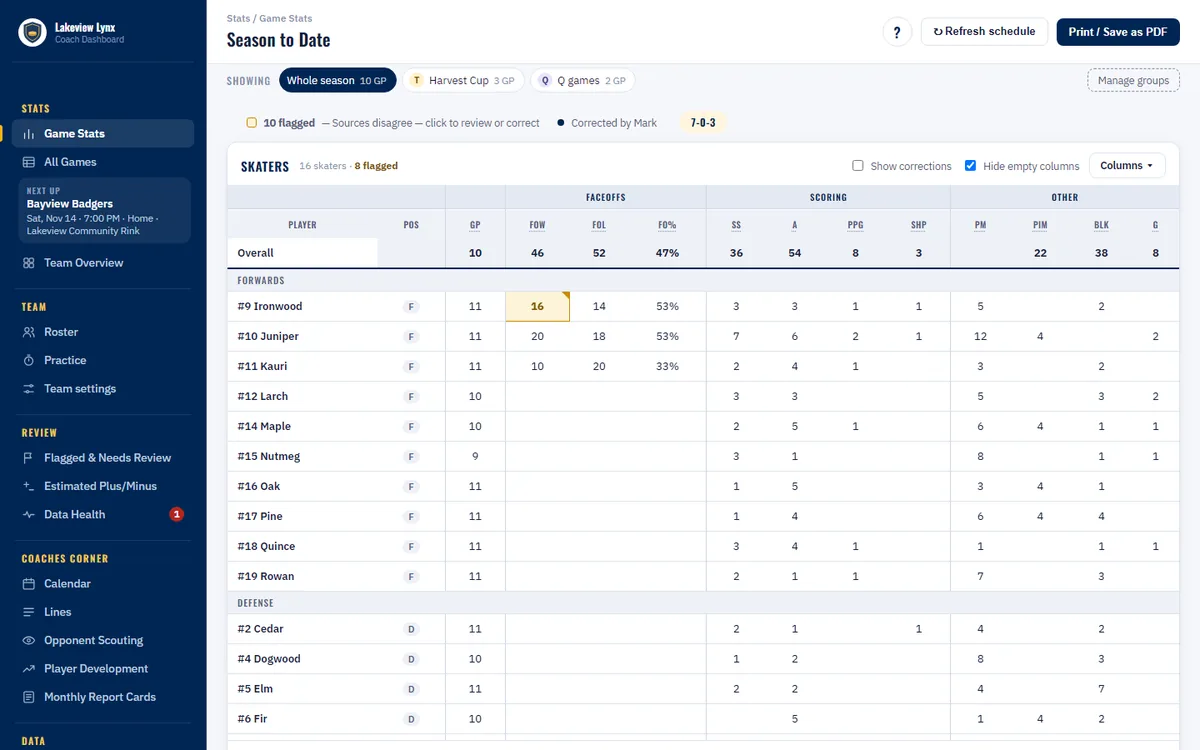
Task: Click Juniper's PM value 12
Action: (x=980, y=337)
